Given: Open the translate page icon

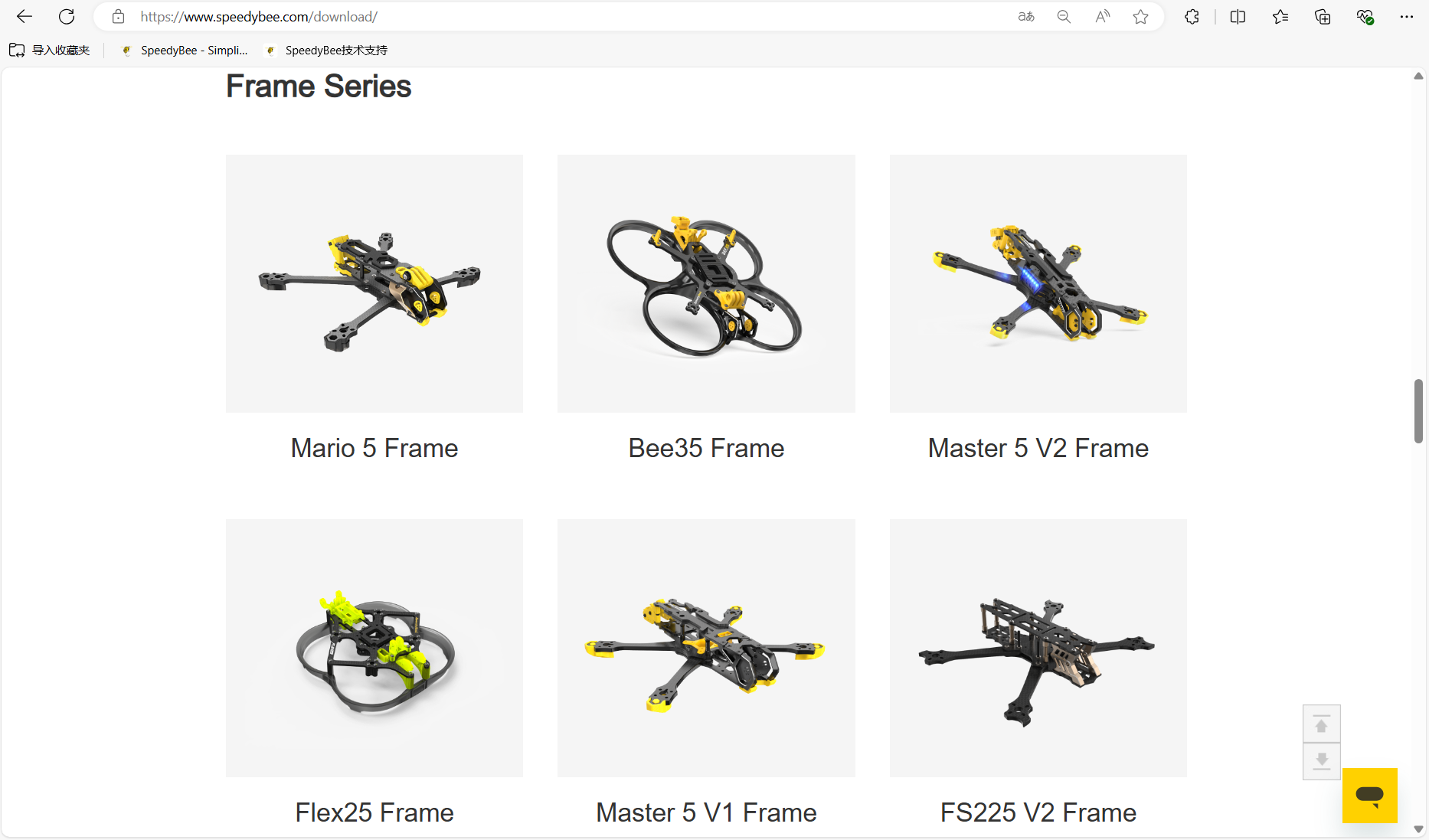Looking at the screenshot, I should pyautogui.click(x=1026, y=16).
